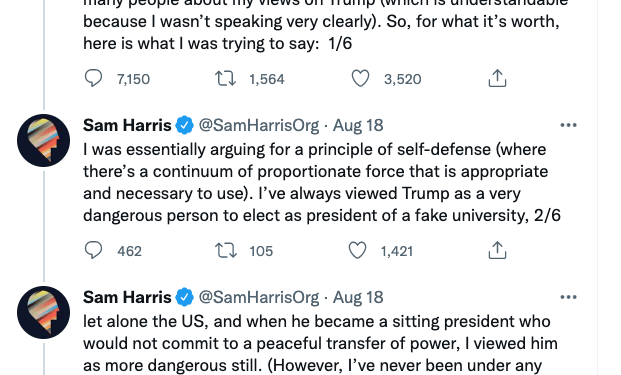Open more options for the 2/6 tweet

point(568,125)
